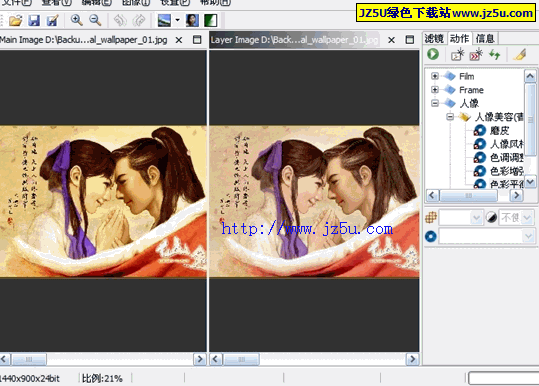The image size is (539, 386).
Task: Click the disc icon beside 色彩增强
Action: 480,171
